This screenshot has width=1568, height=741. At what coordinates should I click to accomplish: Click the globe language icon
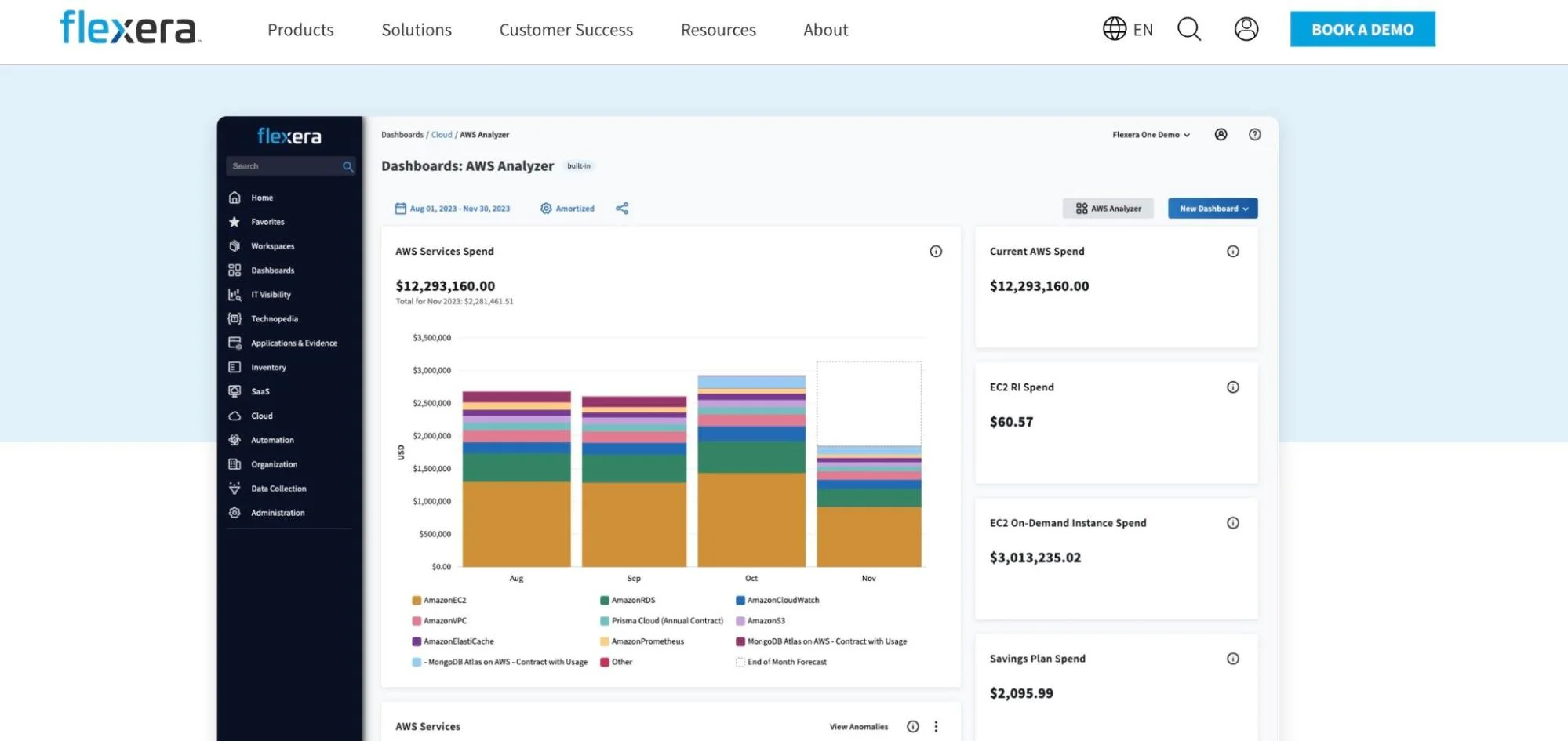click(x=1115, y=29)
